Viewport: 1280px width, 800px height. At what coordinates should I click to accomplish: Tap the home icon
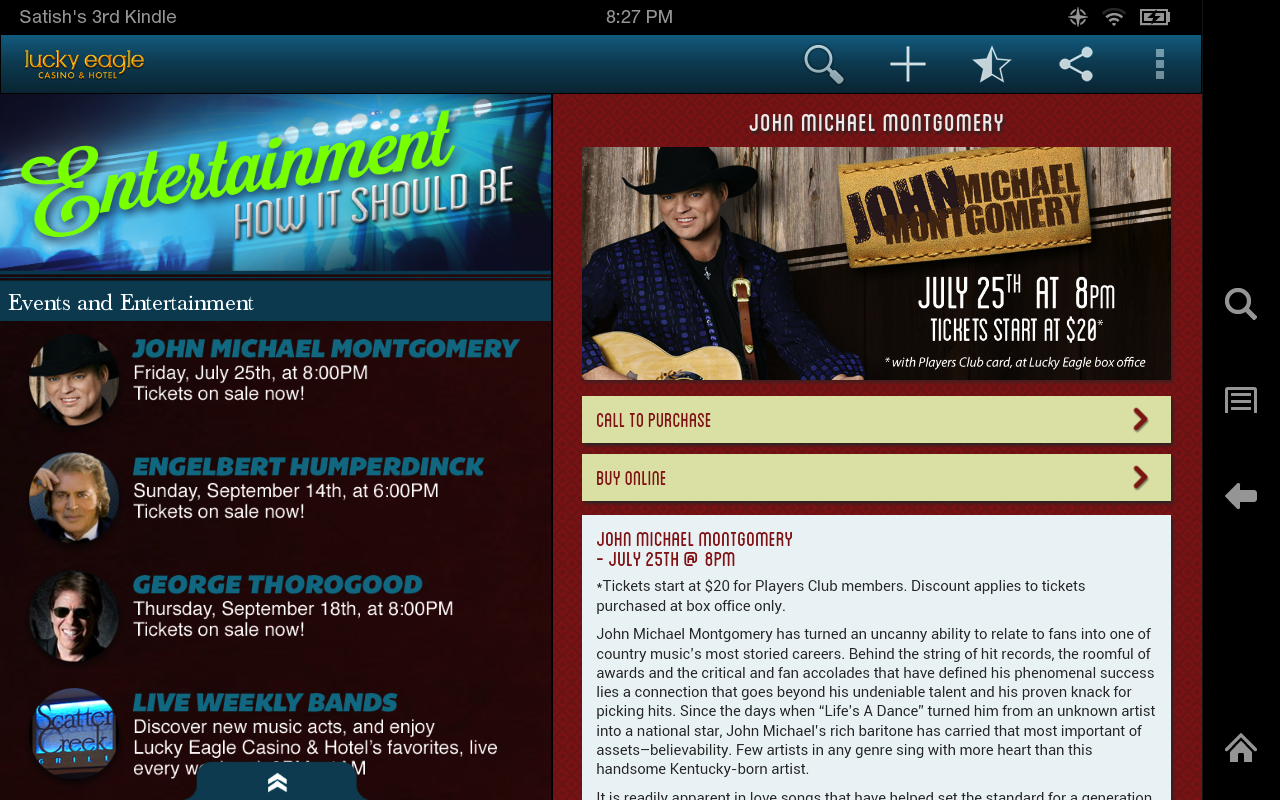(x=1241, y=747)
